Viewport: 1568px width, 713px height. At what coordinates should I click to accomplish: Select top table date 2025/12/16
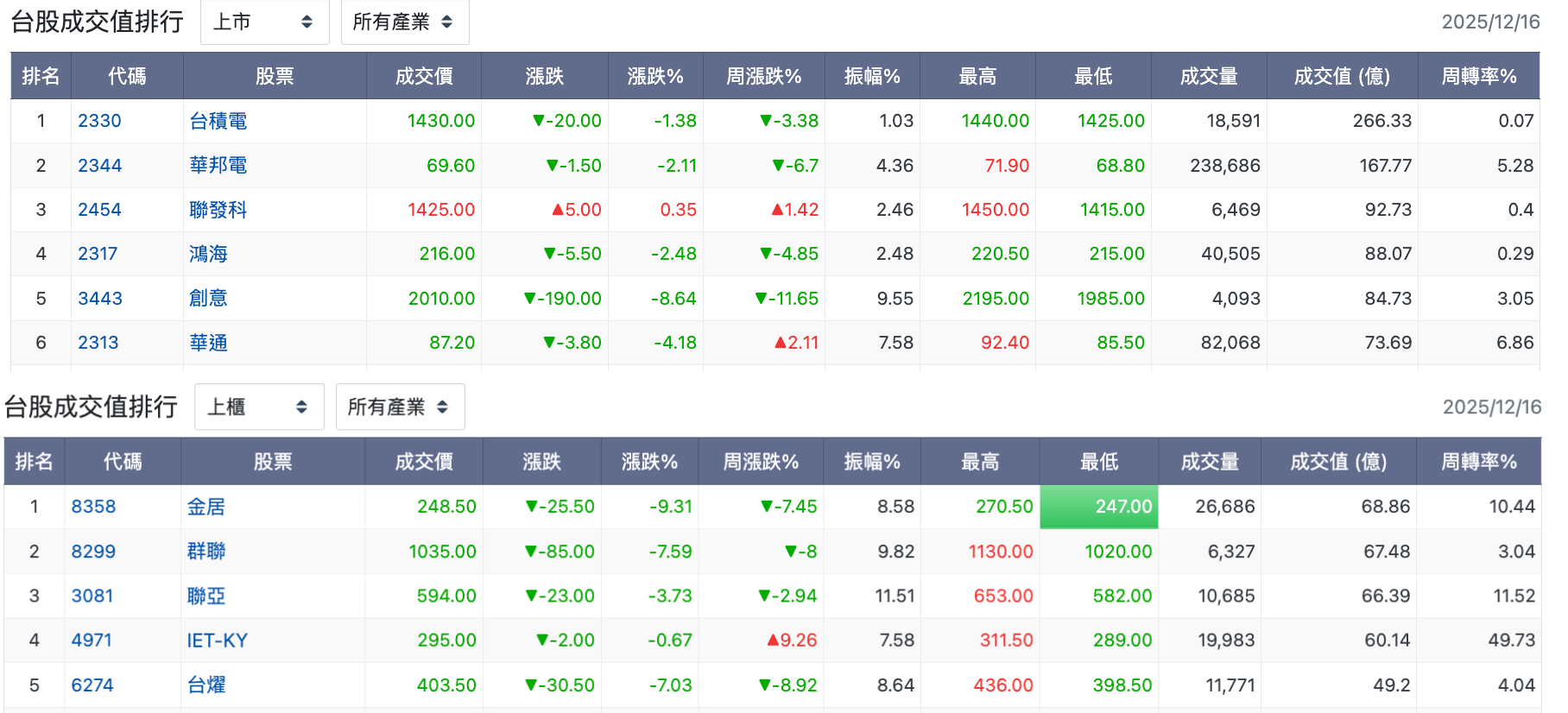tap(1491, 22)
